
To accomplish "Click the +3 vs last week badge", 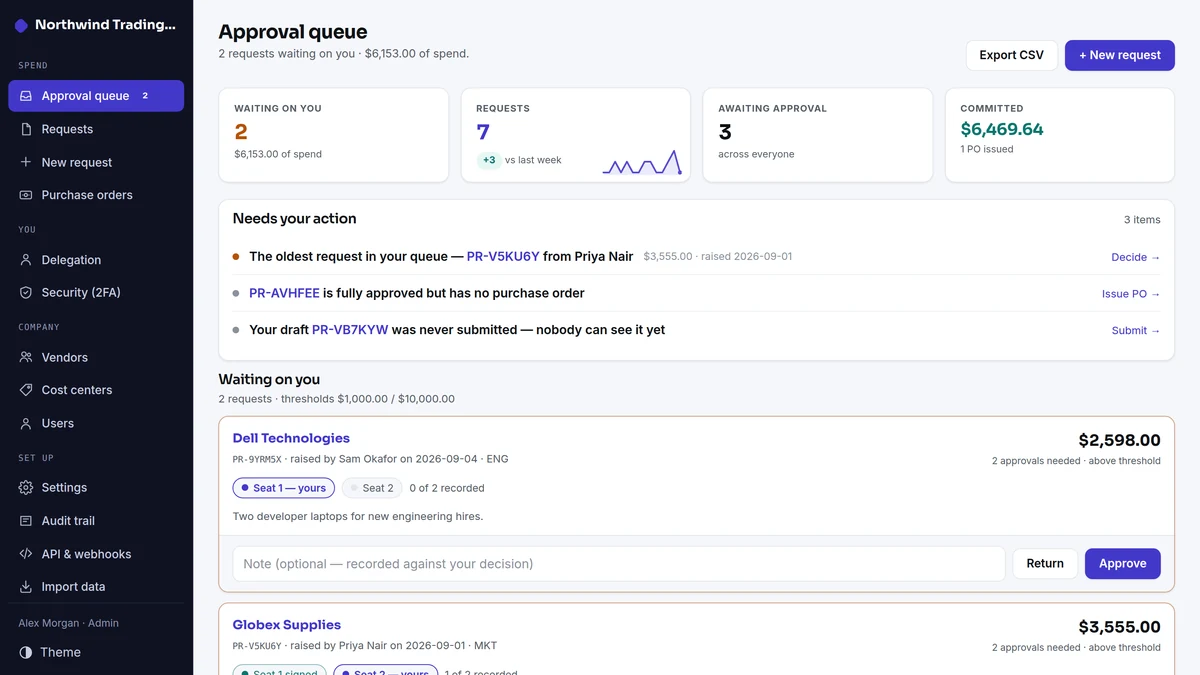I will pyautogui.click(x=489, y=160).
